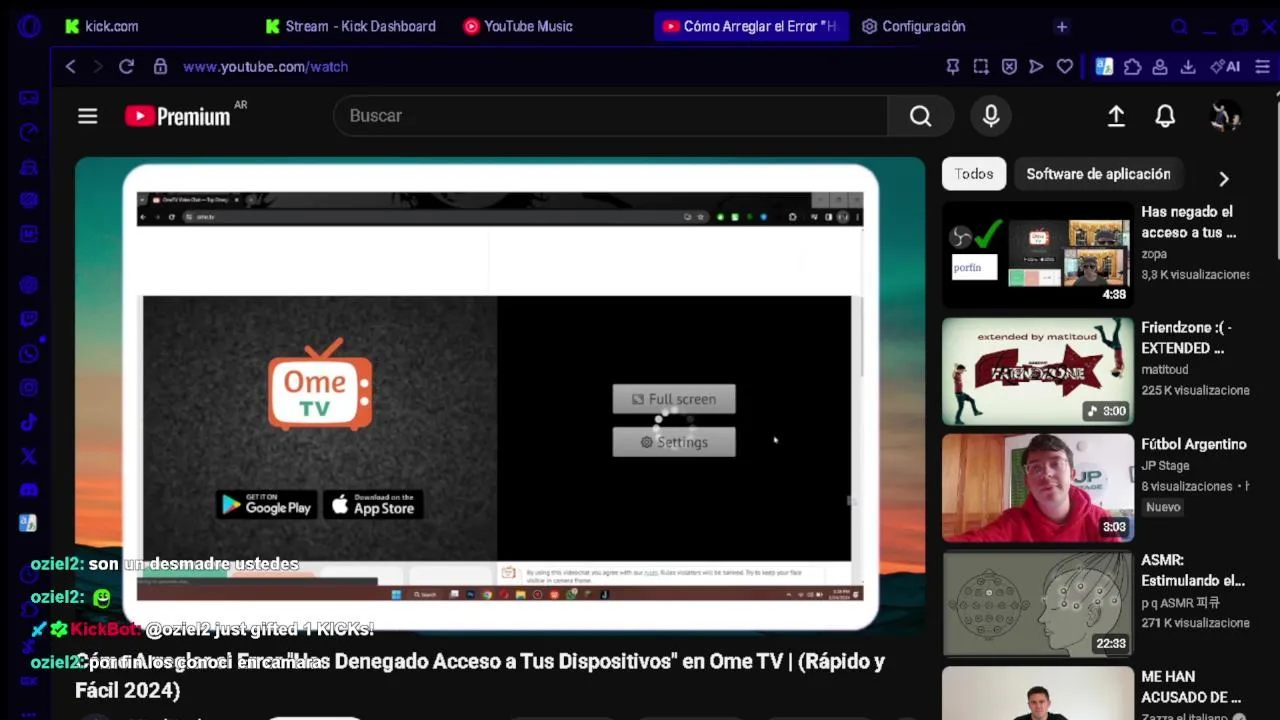
Task: Select the Software de aplicación chip
Action: click(1098, 174)
